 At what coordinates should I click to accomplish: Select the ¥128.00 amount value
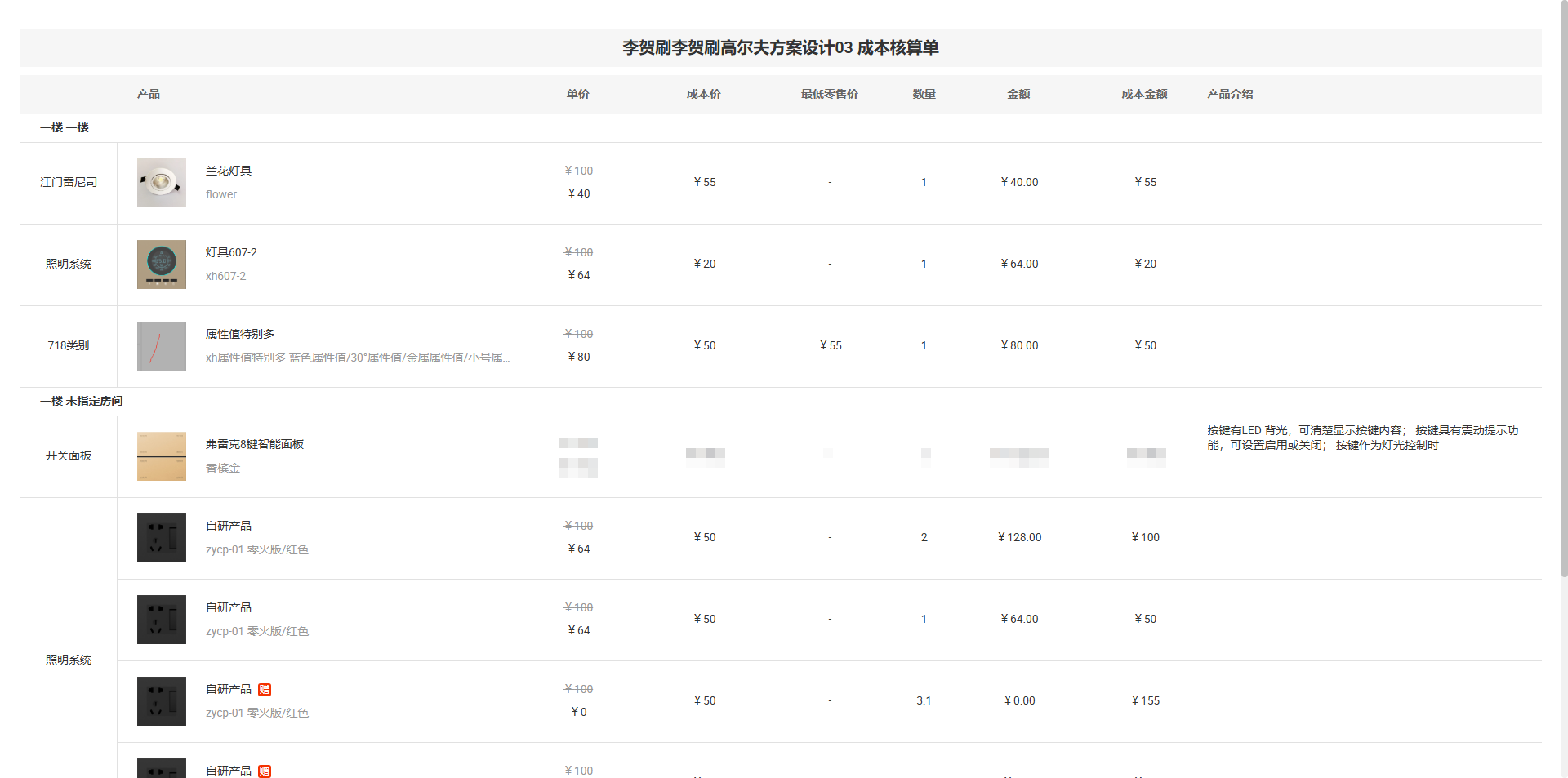click(1019, 537)
